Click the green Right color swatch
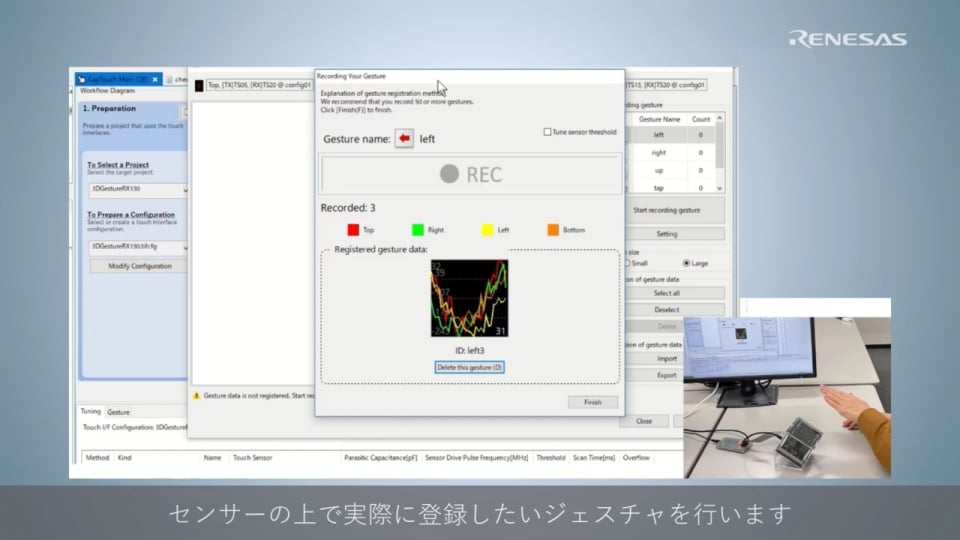 click(418, 230)
